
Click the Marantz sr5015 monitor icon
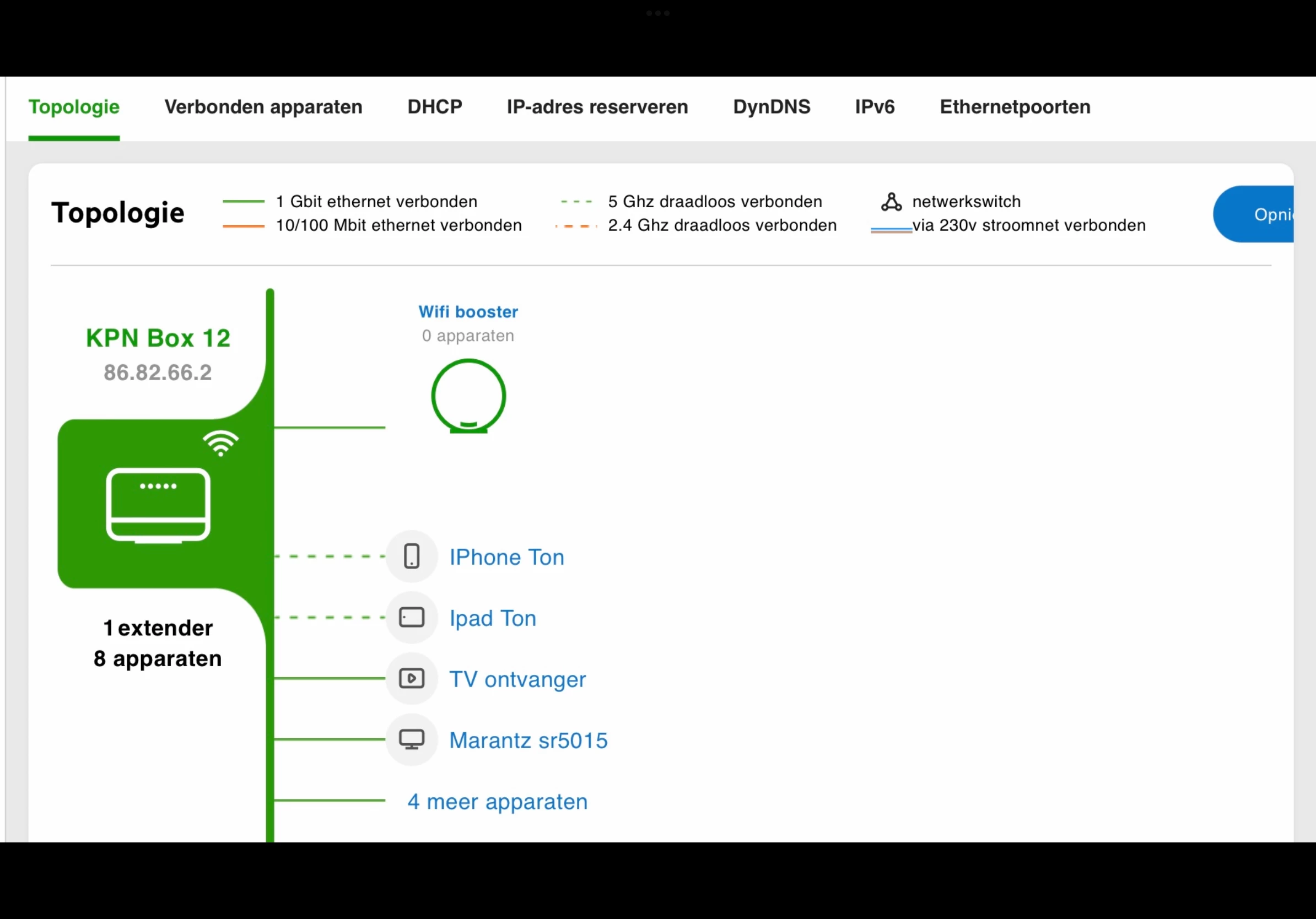click(x=412, y=740)
